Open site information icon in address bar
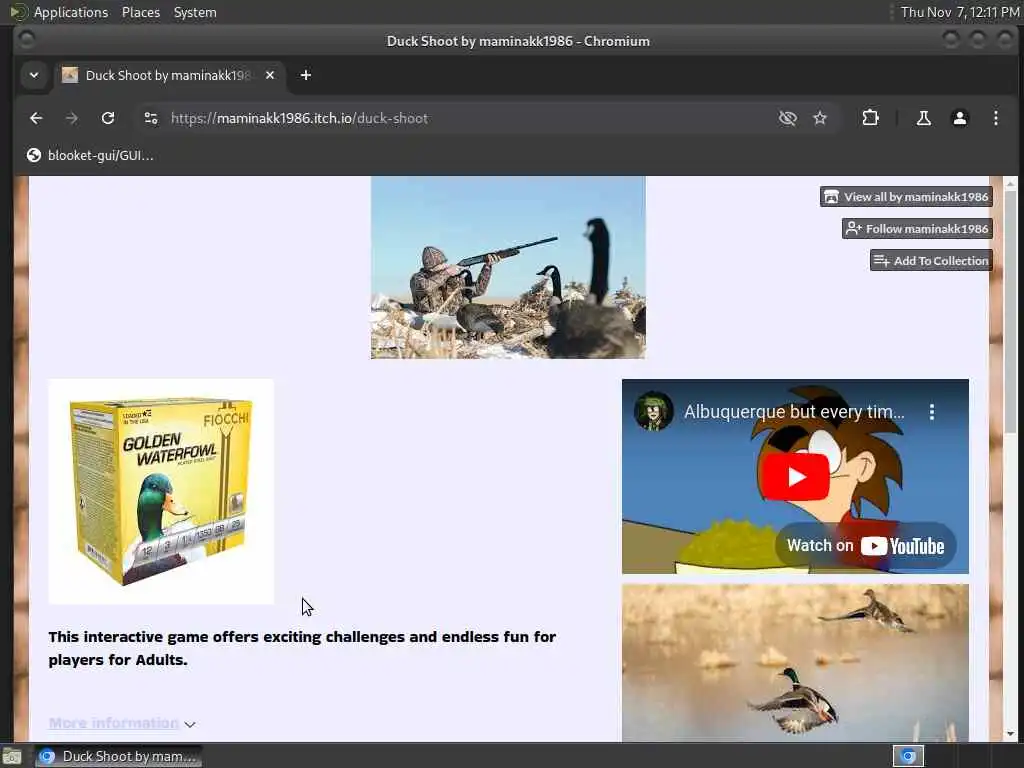Image resolution: width=1024 pixels, height=768 pixels. 151,118
